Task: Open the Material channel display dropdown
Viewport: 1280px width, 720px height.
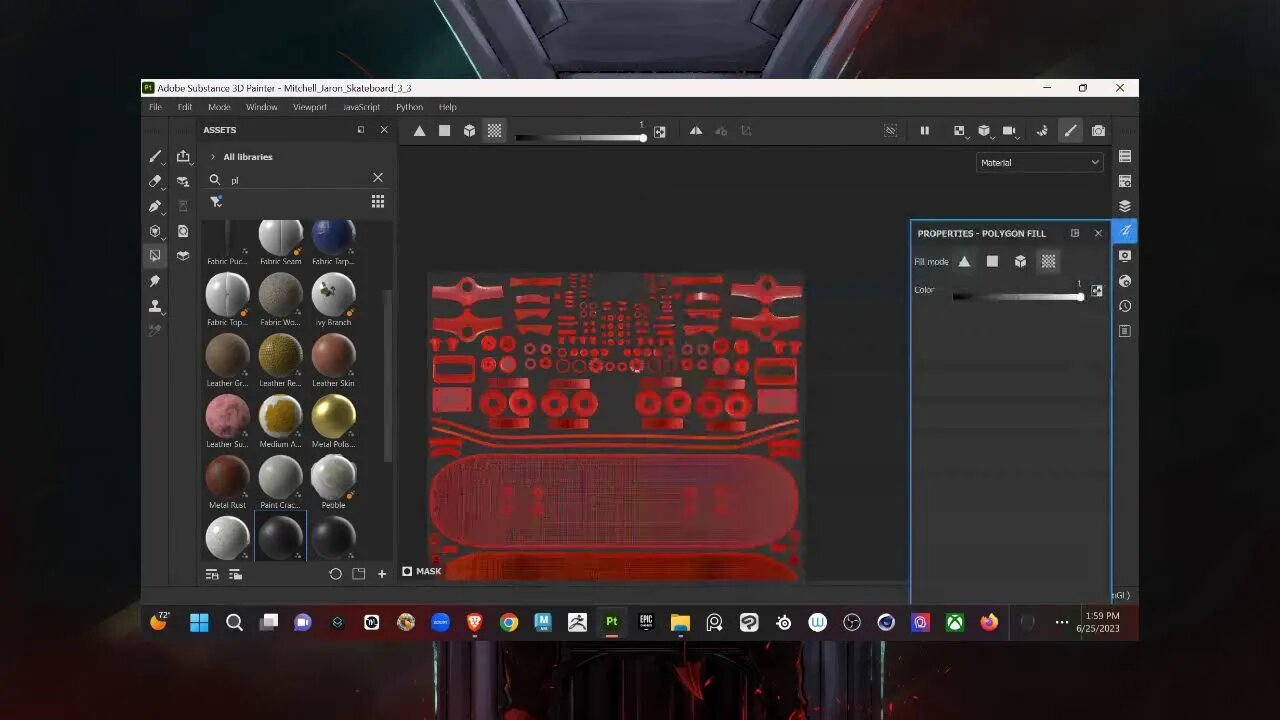Action: 1039,162
